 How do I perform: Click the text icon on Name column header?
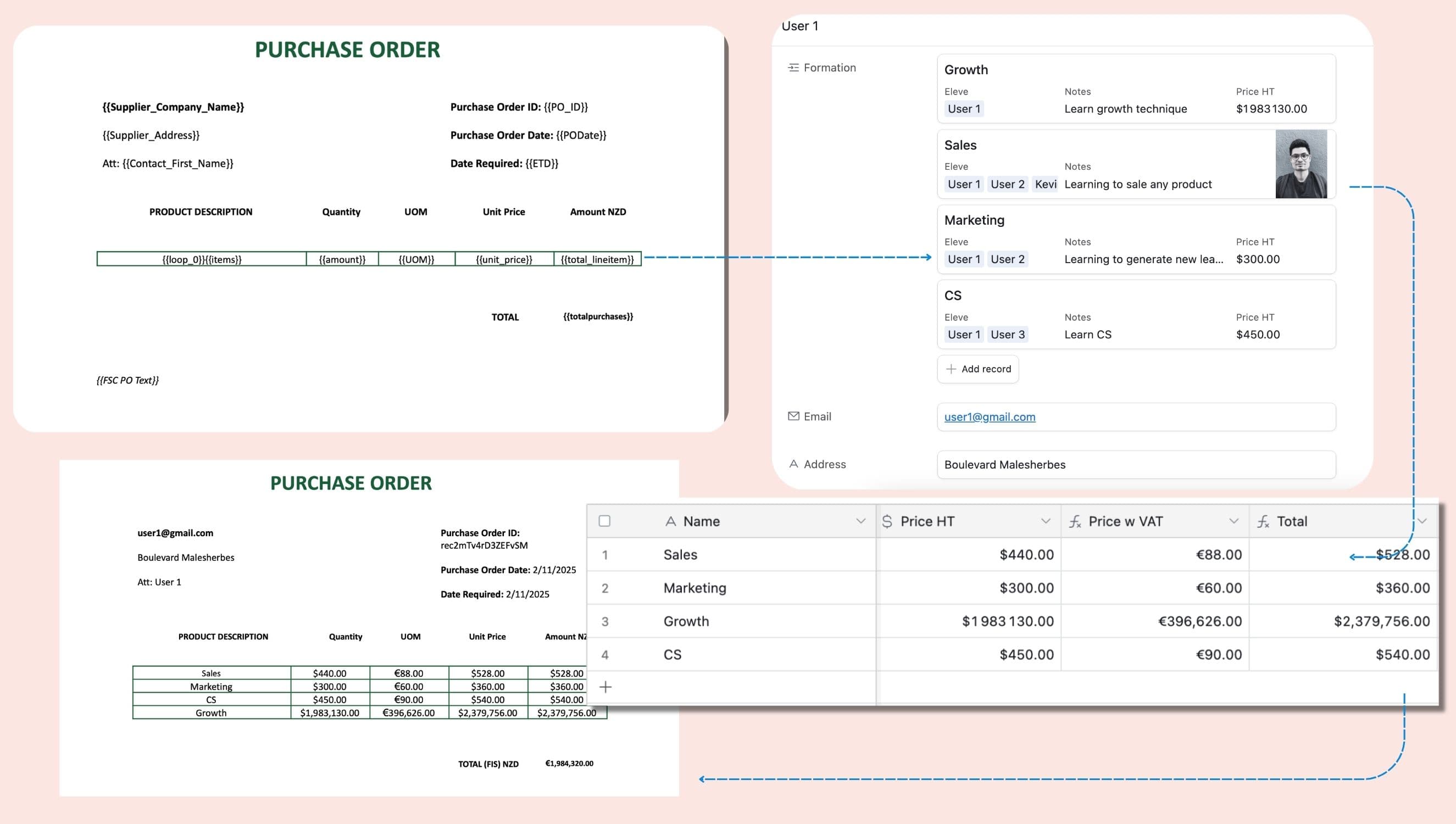(x=671, y=521)
